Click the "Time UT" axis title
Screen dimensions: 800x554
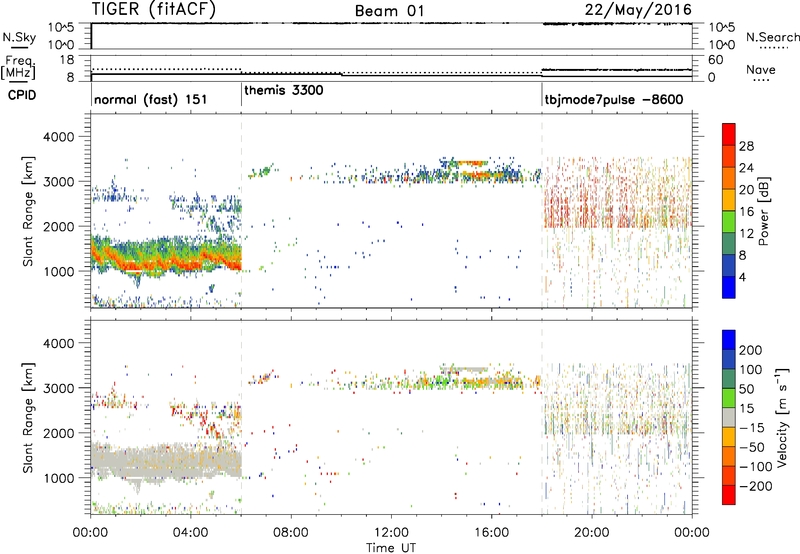click(x=391, y=547)
